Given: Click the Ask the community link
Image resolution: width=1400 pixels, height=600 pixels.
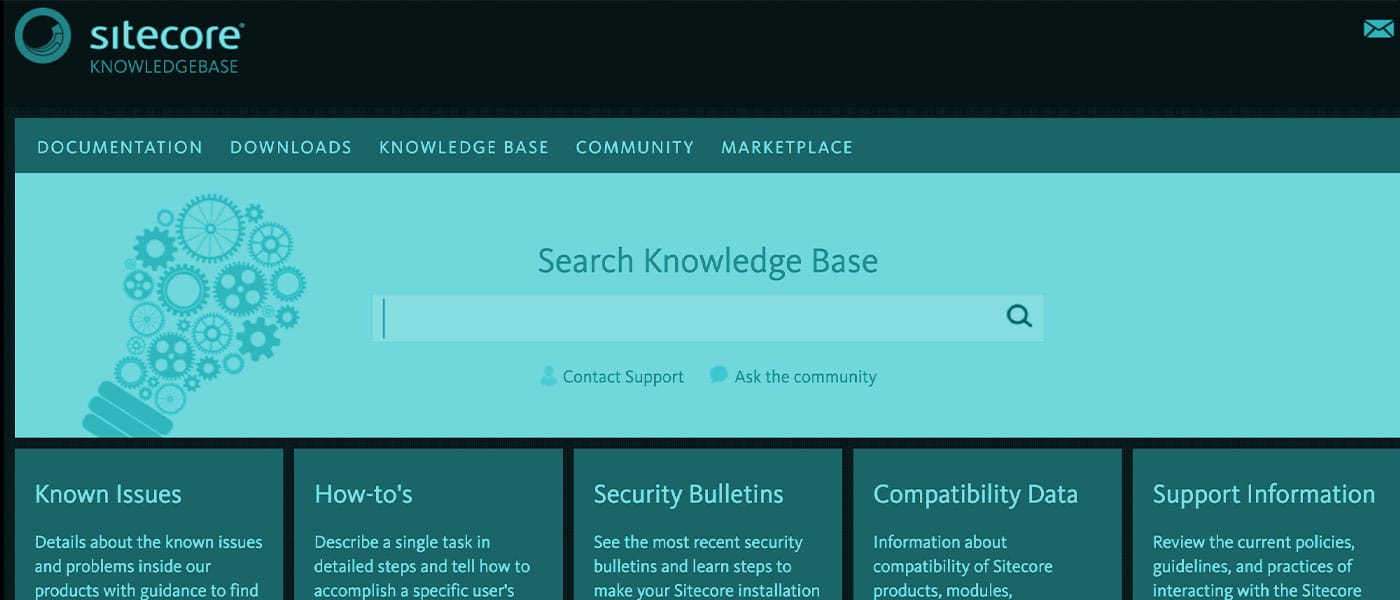Looking at the screenshot, I should (805, 376).
